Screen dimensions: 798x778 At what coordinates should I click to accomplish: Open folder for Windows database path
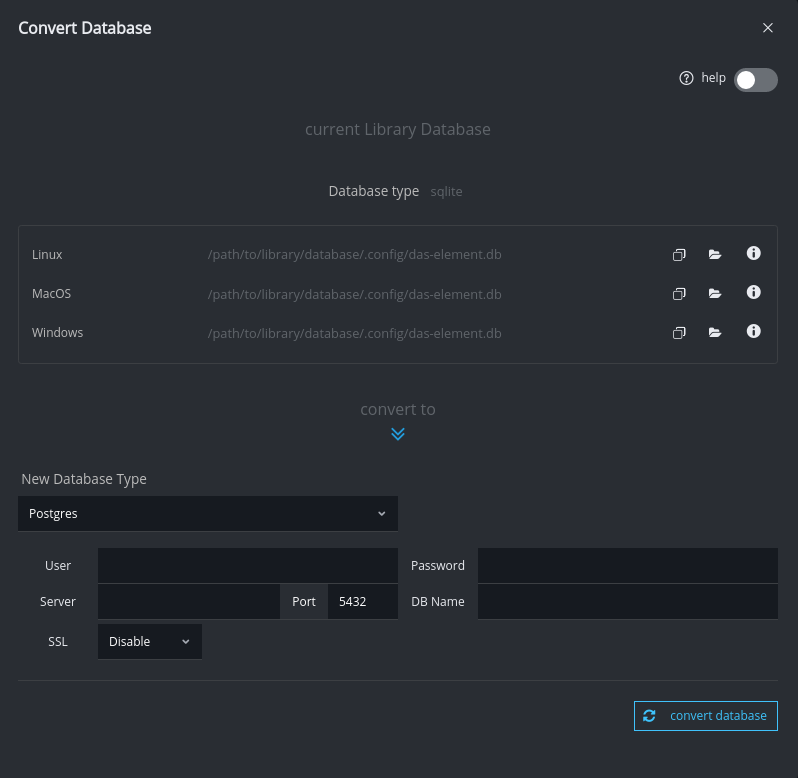(x=715, y=332)
